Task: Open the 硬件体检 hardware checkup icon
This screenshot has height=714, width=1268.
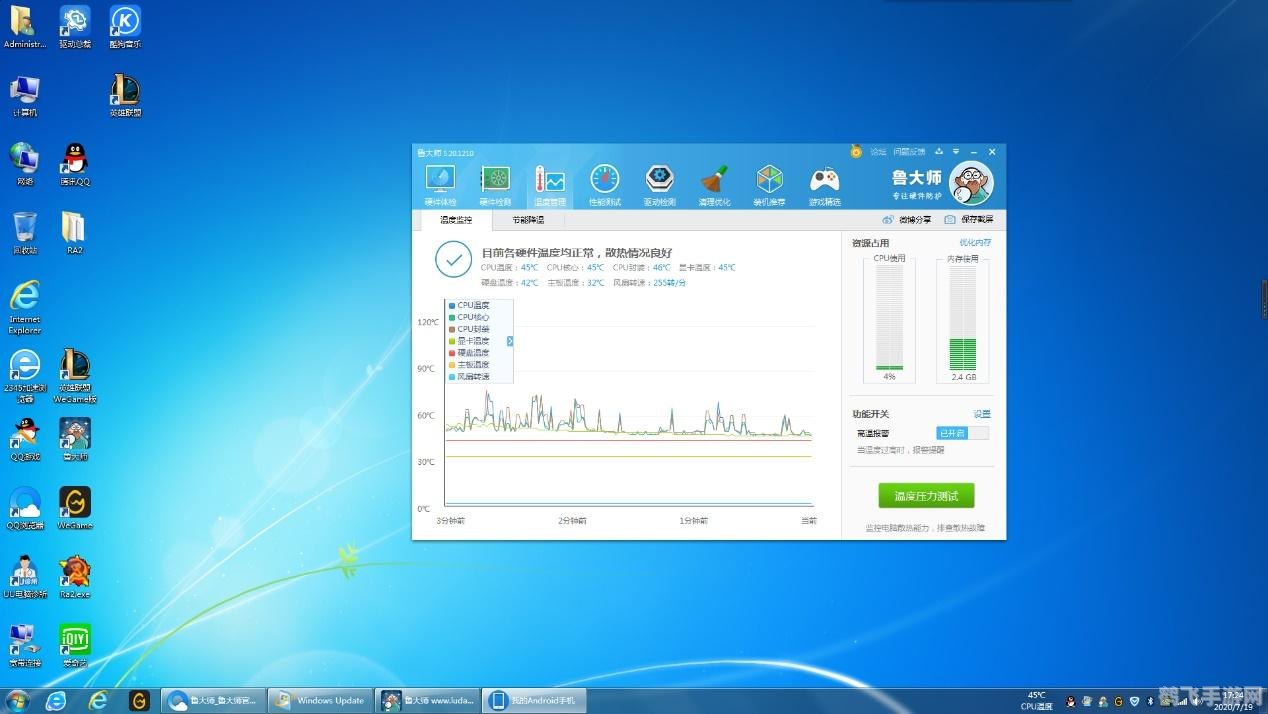Action: (x=440, y=184)
